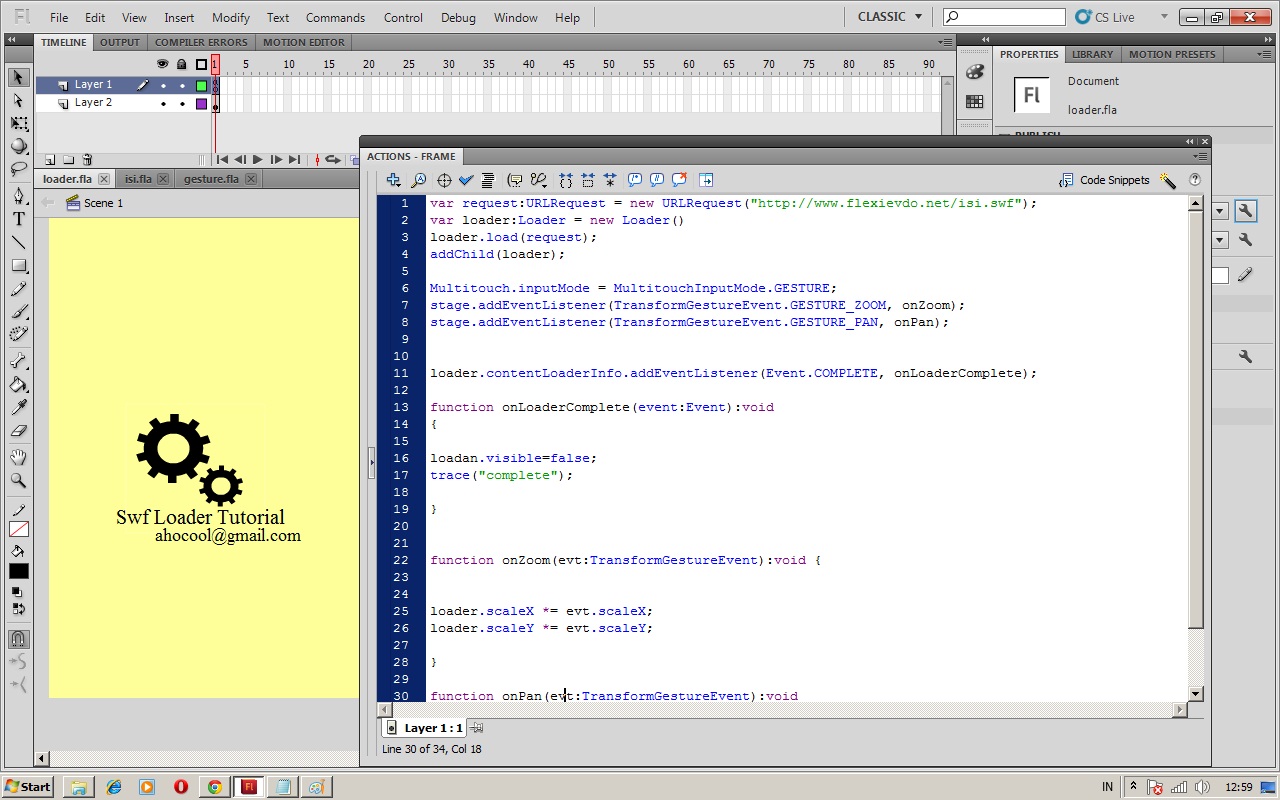Select the Check Syntax icon in Actions panel
The height and width of the screenshot is (800, 1280).
466,179
